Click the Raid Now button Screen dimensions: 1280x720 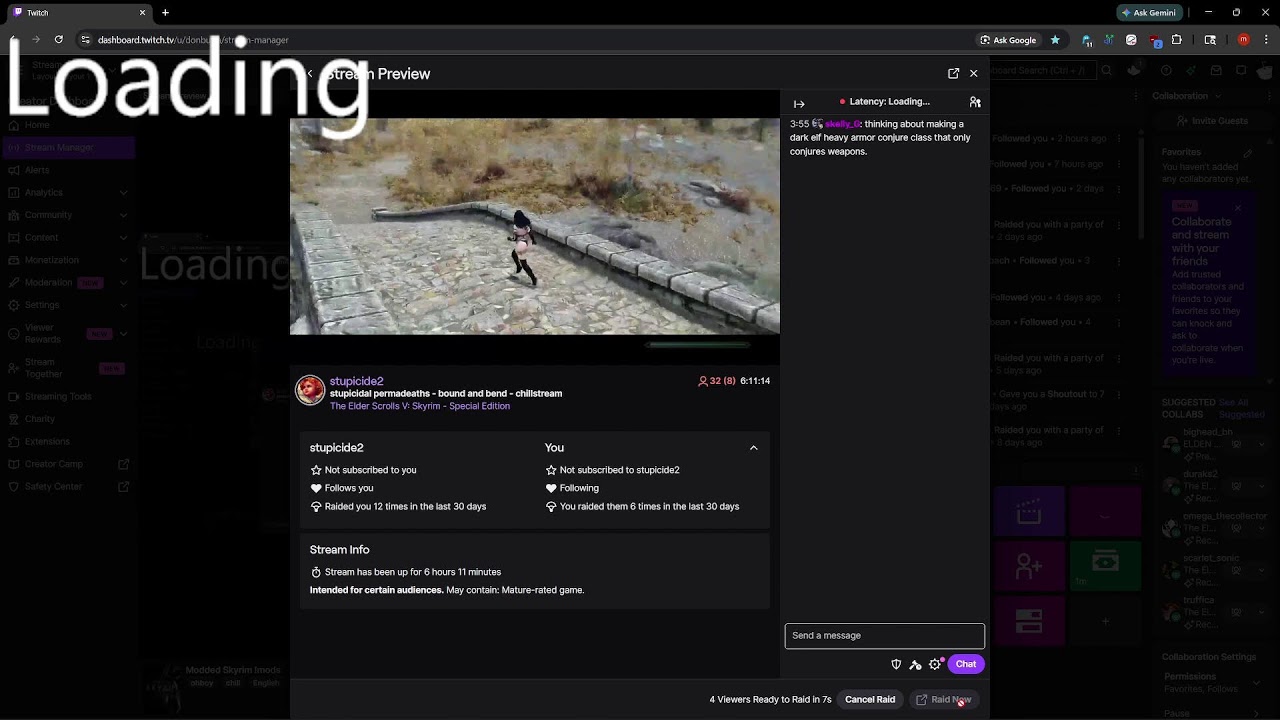pyautogui.click(x=944, y=699)
